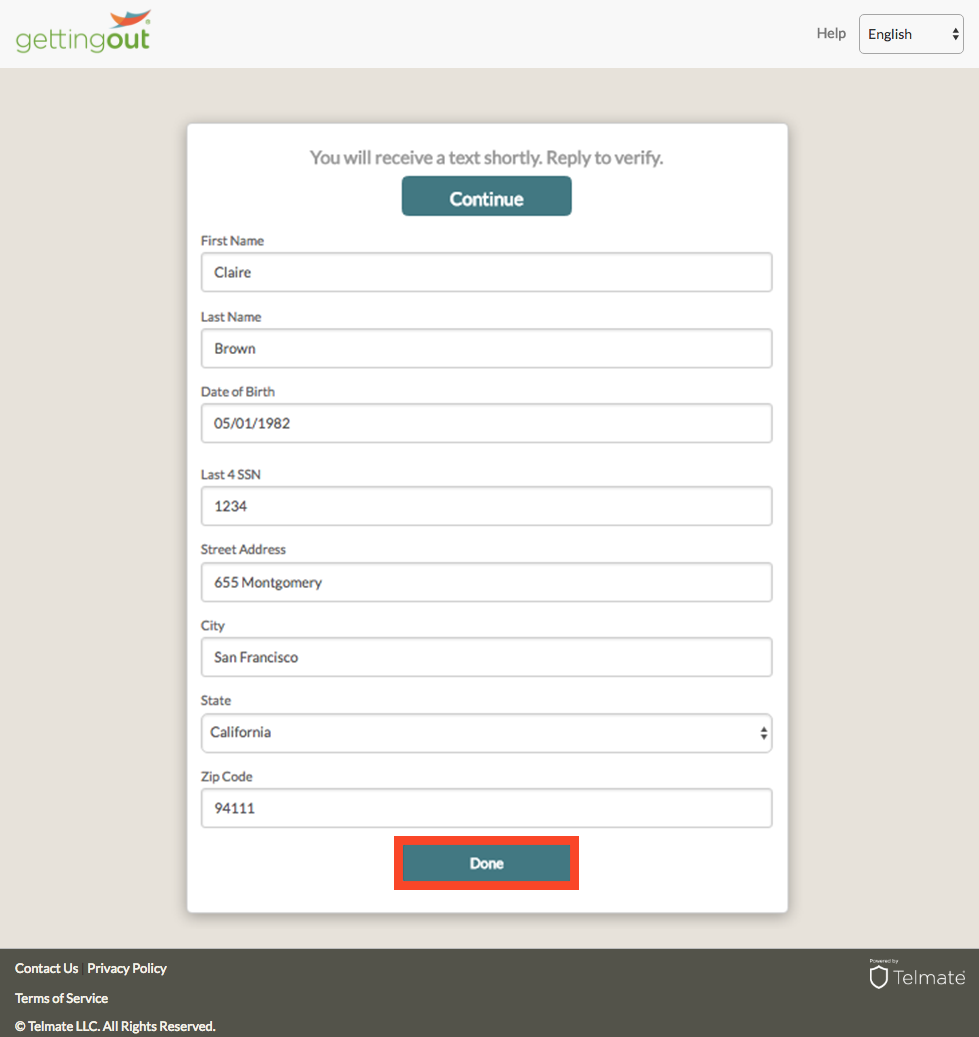Screen dimensions: 979x1037
Task: Open Terms of Service link
Action: click(62, 998)
